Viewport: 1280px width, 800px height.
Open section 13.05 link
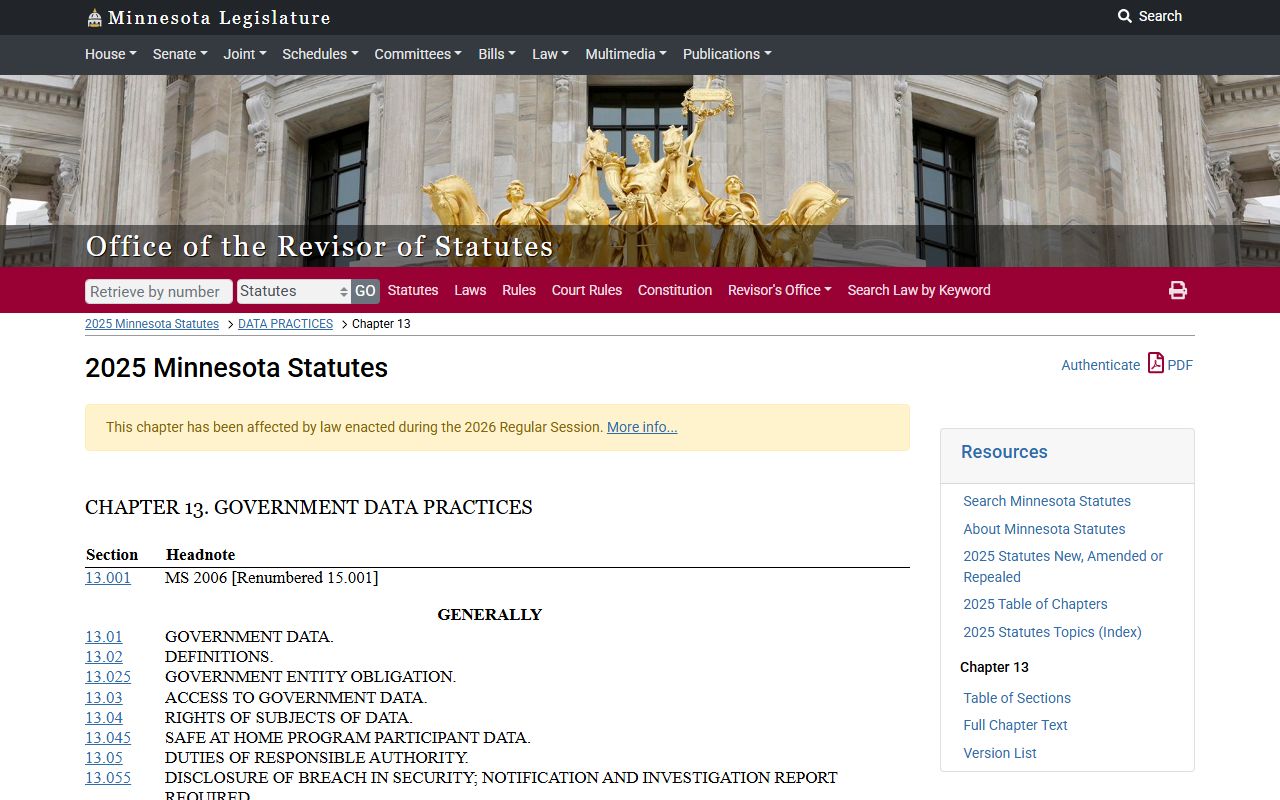point(104,758)
